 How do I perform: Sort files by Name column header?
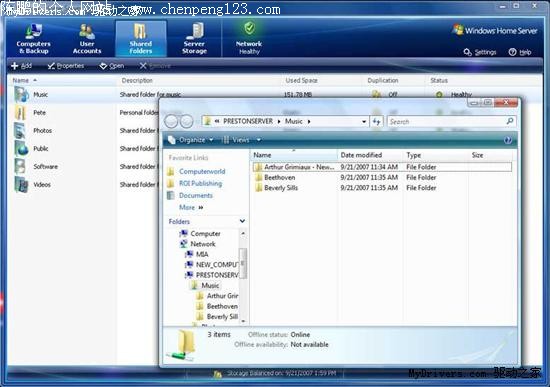pos(262,155)
